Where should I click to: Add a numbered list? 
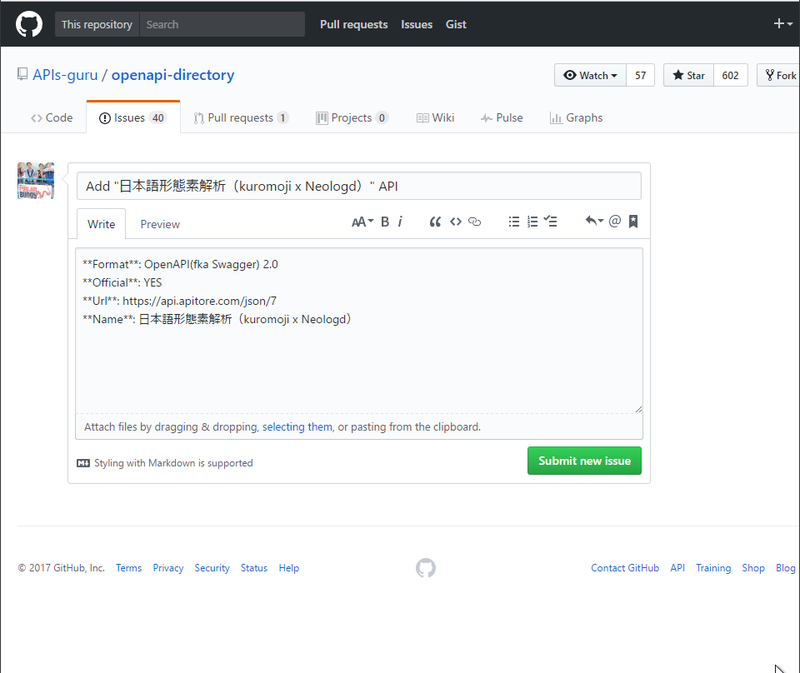coord(532,222)
